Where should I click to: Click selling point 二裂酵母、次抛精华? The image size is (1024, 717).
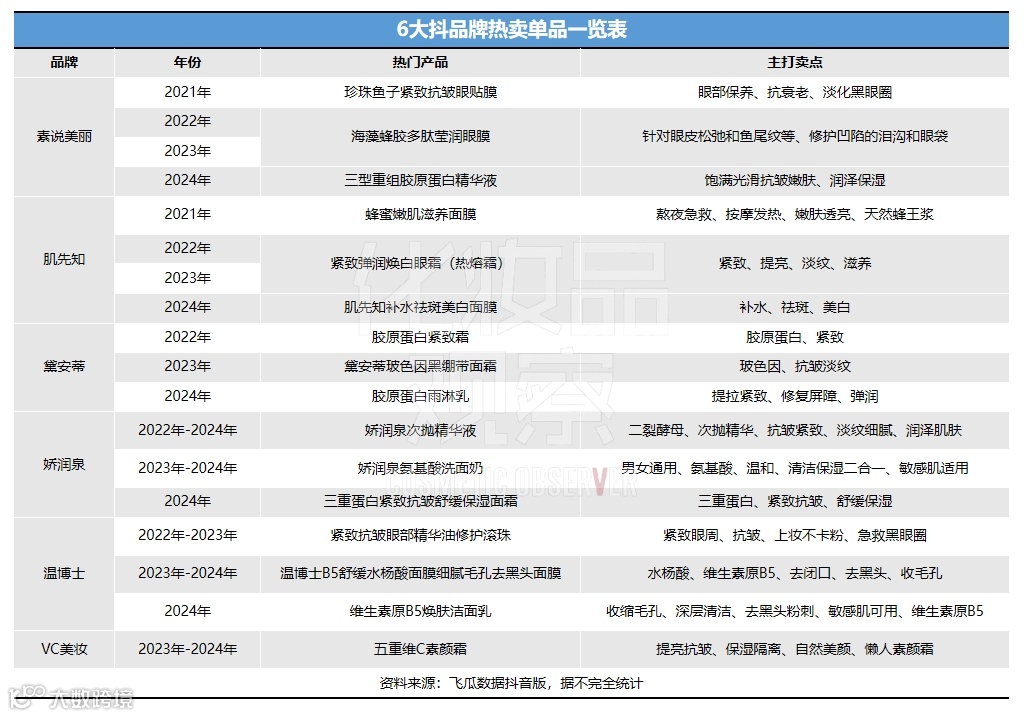[691, 430]
